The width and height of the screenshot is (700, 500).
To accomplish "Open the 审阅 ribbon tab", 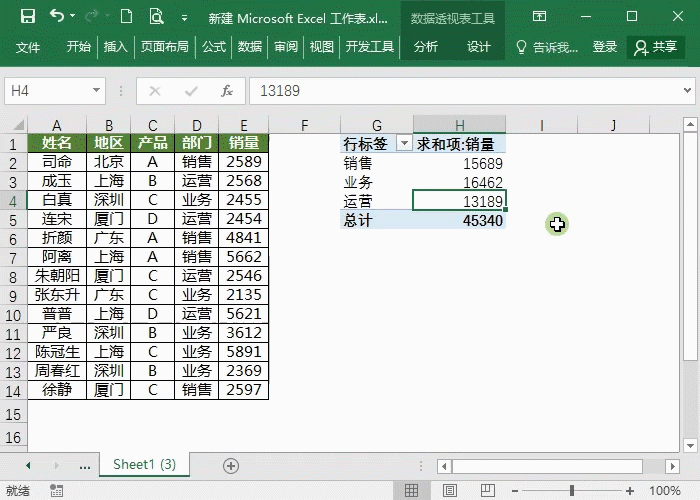I will point(286,46).
